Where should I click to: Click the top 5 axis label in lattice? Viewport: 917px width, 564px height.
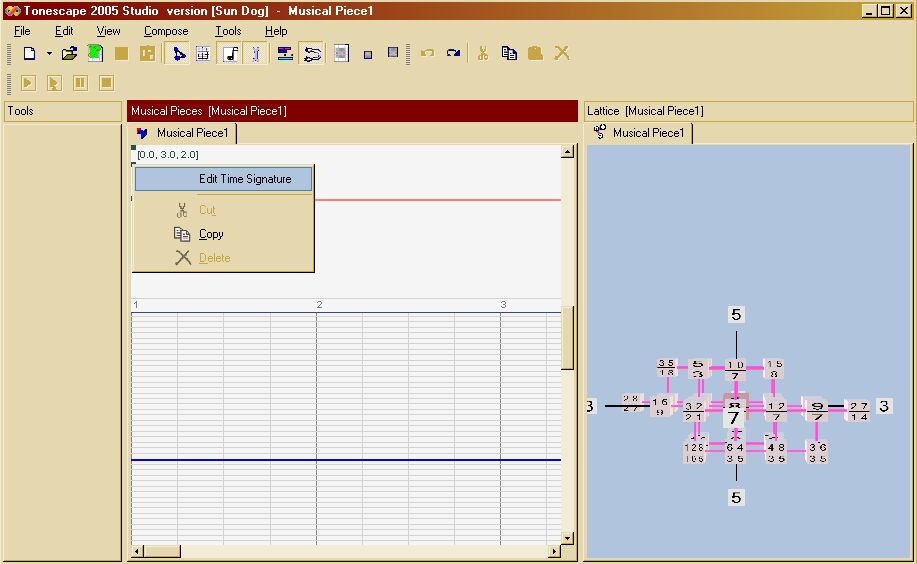tap(736, 315)
